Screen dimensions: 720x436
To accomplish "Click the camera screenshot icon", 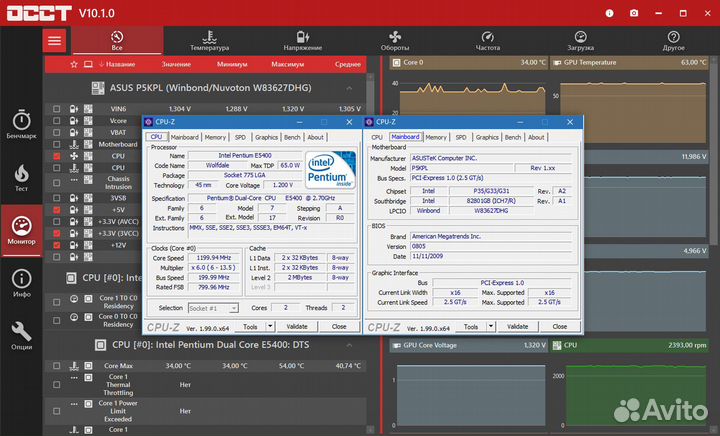I will coord(634,13).
